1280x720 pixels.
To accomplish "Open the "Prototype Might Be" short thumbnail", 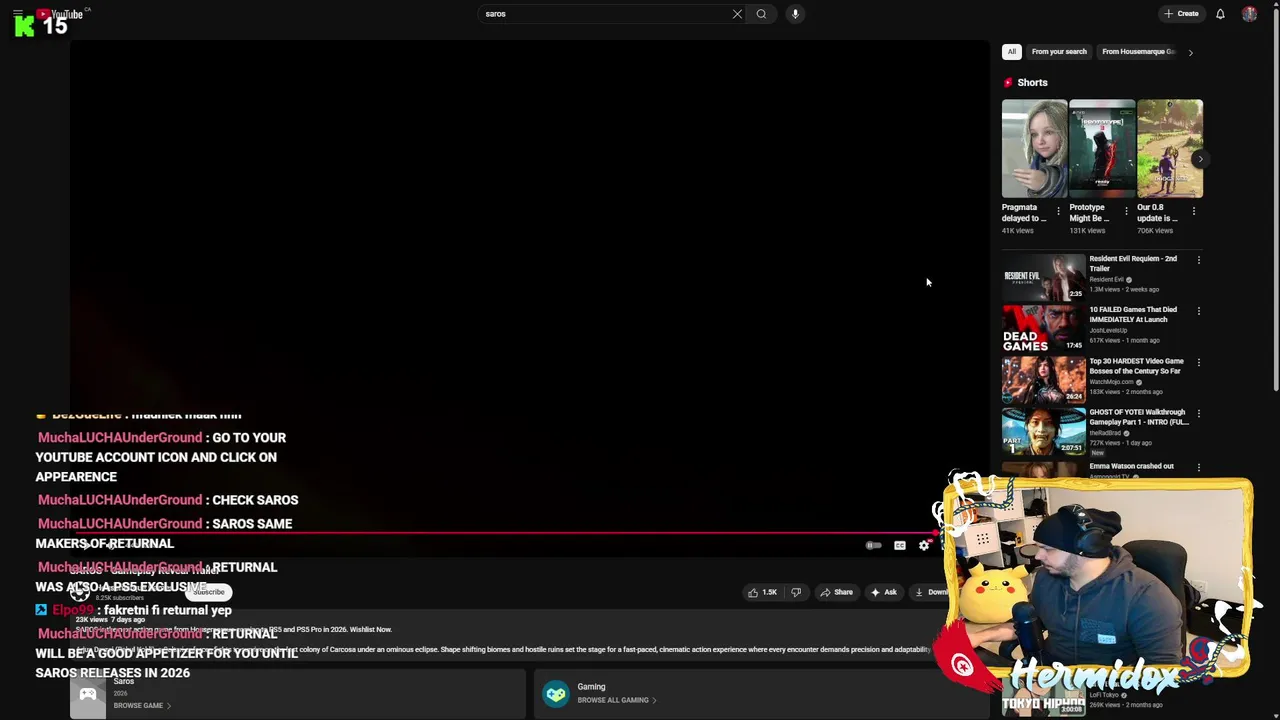I will [1102, 148].
